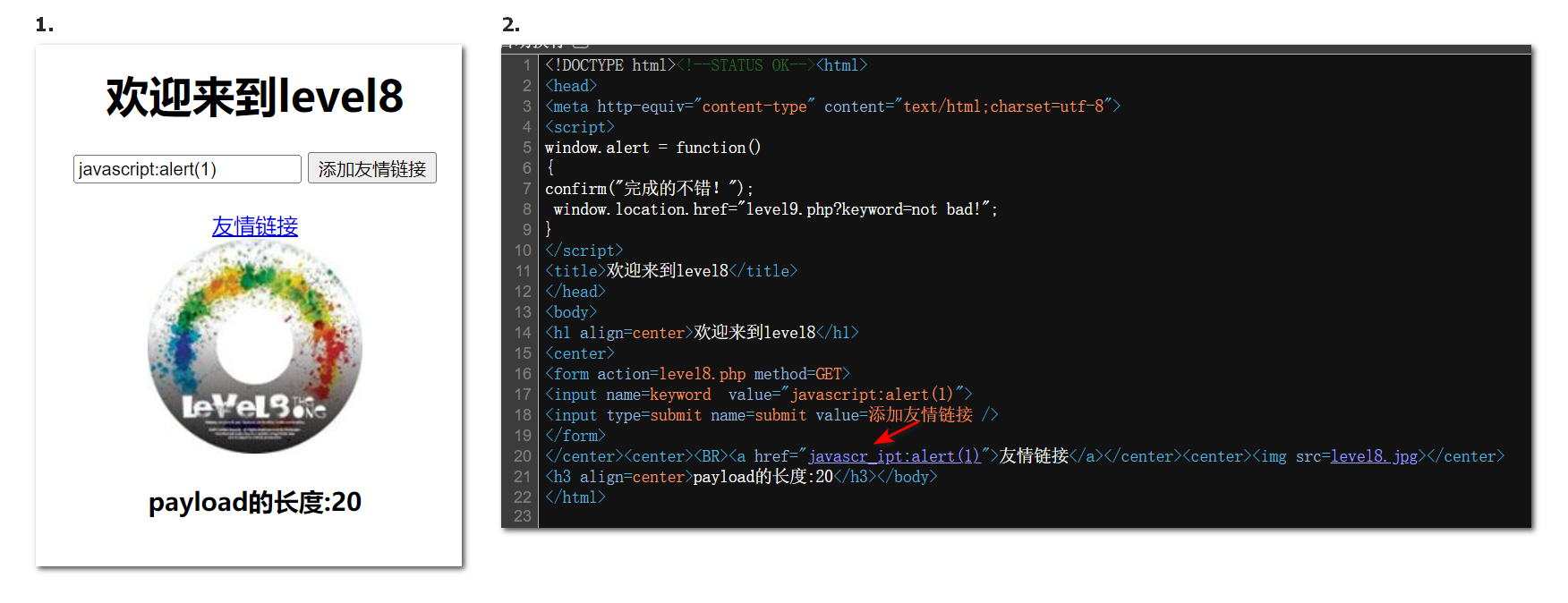Click the window.alert function definition line
1568x603 pixels.
652,148
